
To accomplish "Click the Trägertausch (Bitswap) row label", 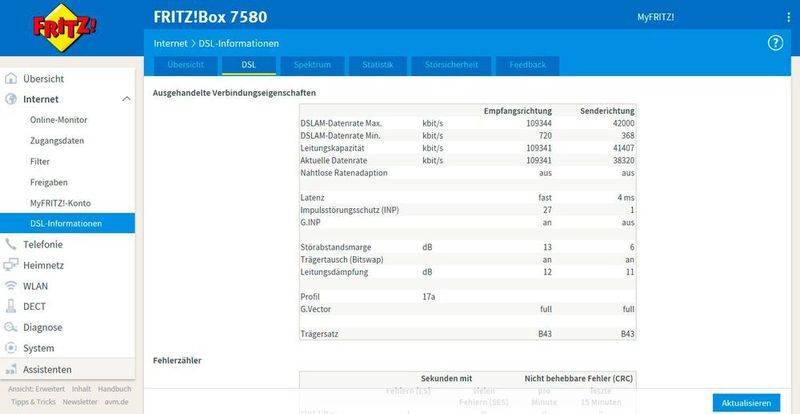I will point(342,259).
